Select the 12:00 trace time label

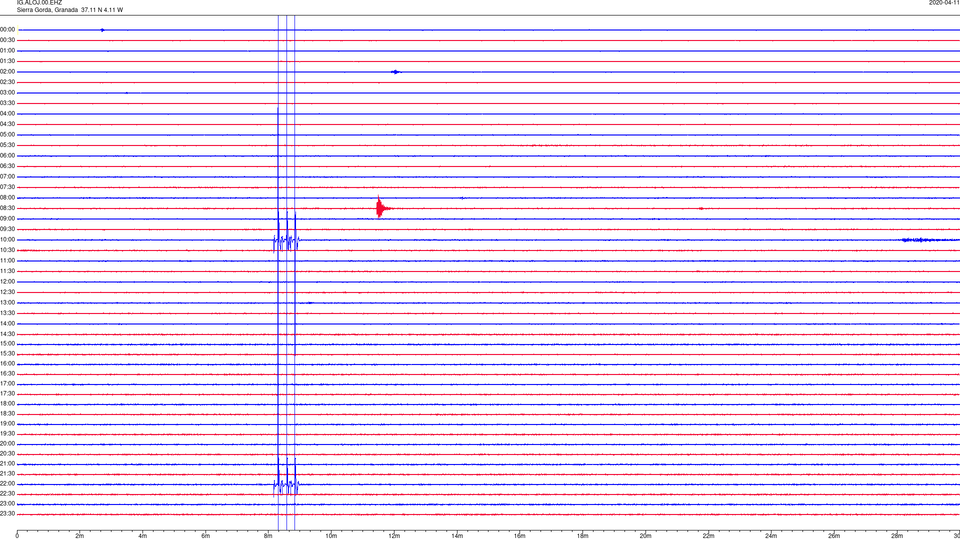[7, 282]
